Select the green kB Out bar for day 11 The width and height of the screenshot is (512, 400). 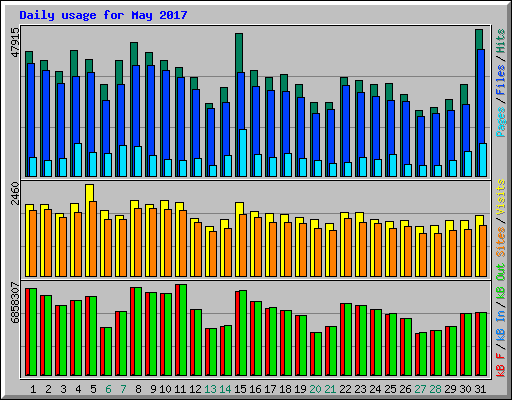coord(183,330)
